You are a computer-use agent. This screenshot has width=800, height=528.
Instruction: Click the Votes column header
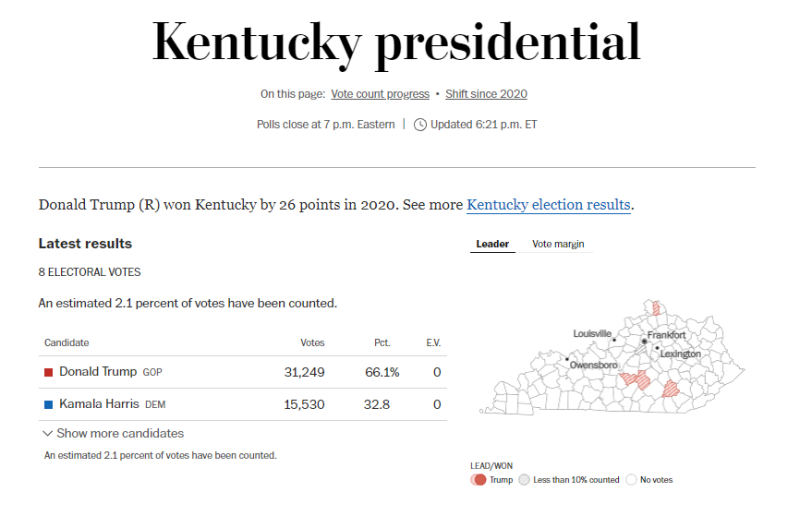(x=312, y=343)
